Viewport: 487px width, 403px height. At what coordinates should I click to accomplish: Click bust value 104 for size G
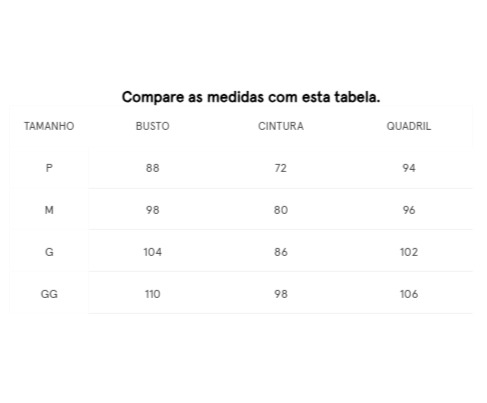pos(152,252)
